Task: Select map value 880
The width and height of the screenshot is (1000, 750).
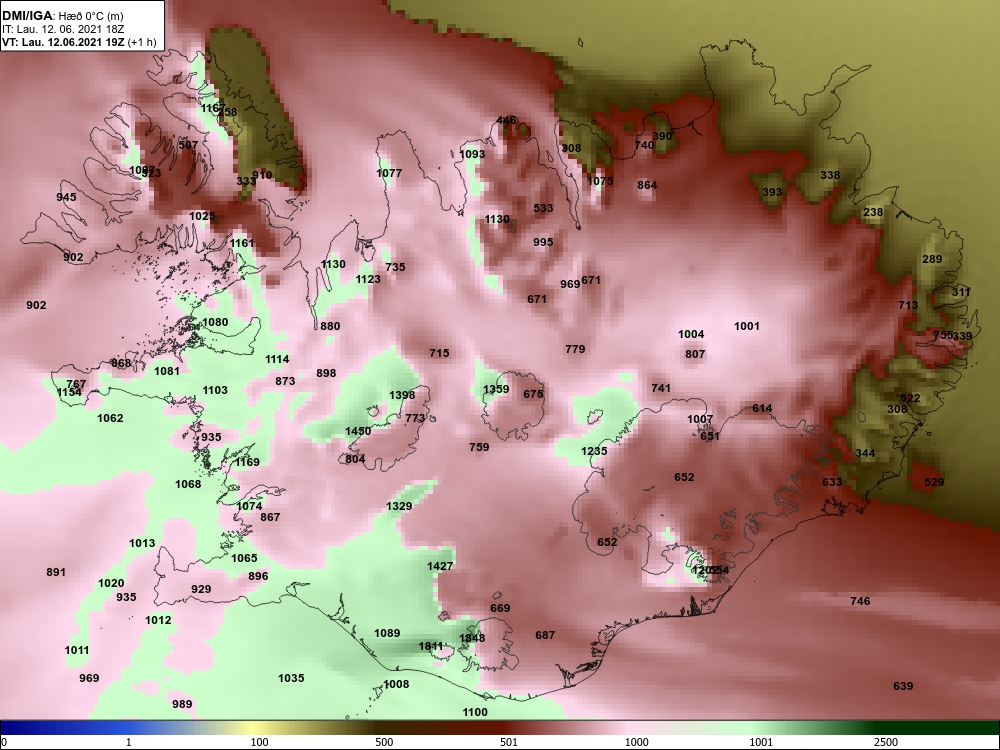Action: click(x=330, y=326)
